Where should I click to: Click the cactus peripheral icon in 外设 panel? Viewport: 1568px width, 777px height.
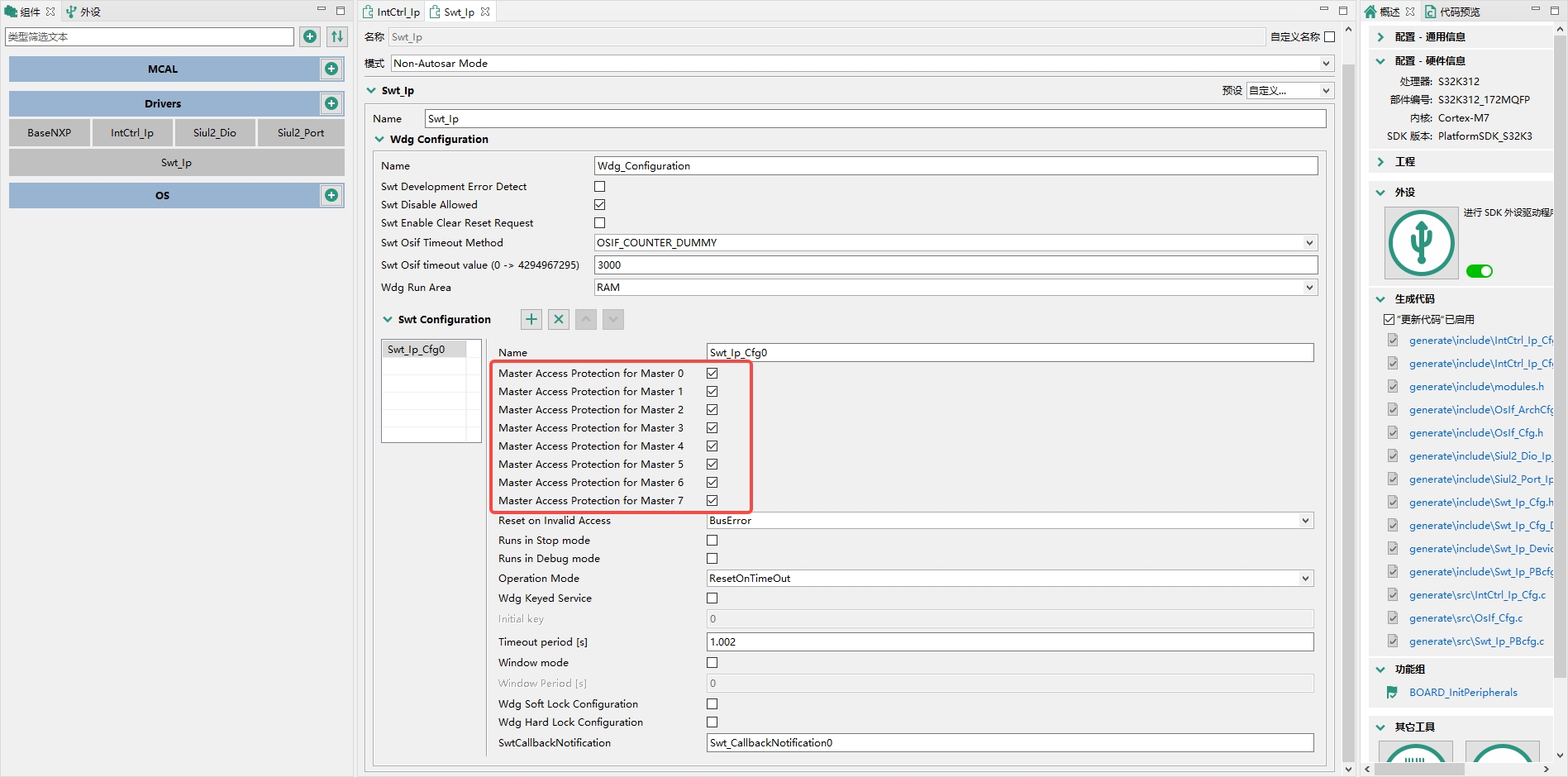tap(1420, 242)
